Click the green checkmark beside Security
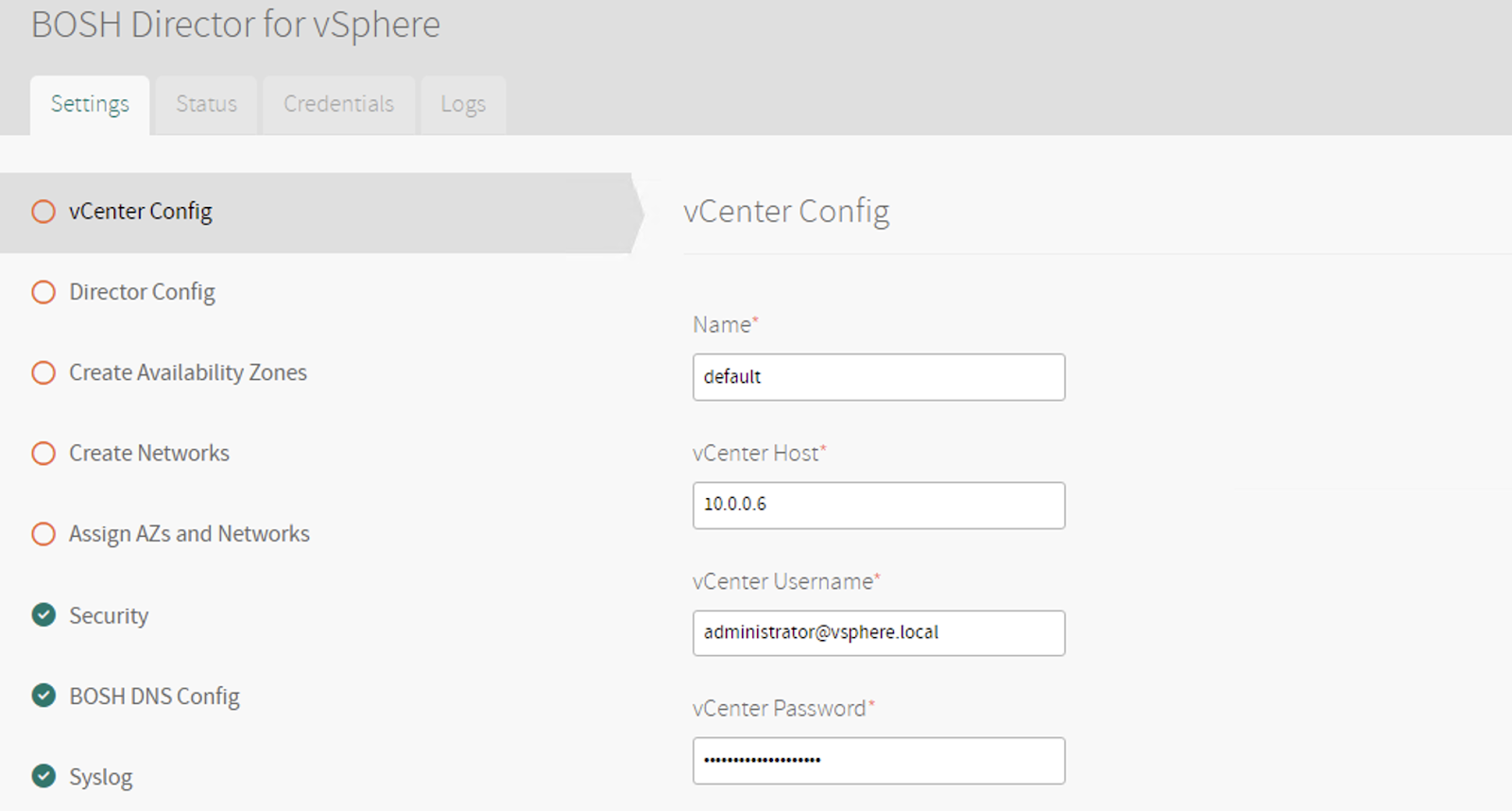The height and width of the screenshot is (811, 1512). [43, 615]
